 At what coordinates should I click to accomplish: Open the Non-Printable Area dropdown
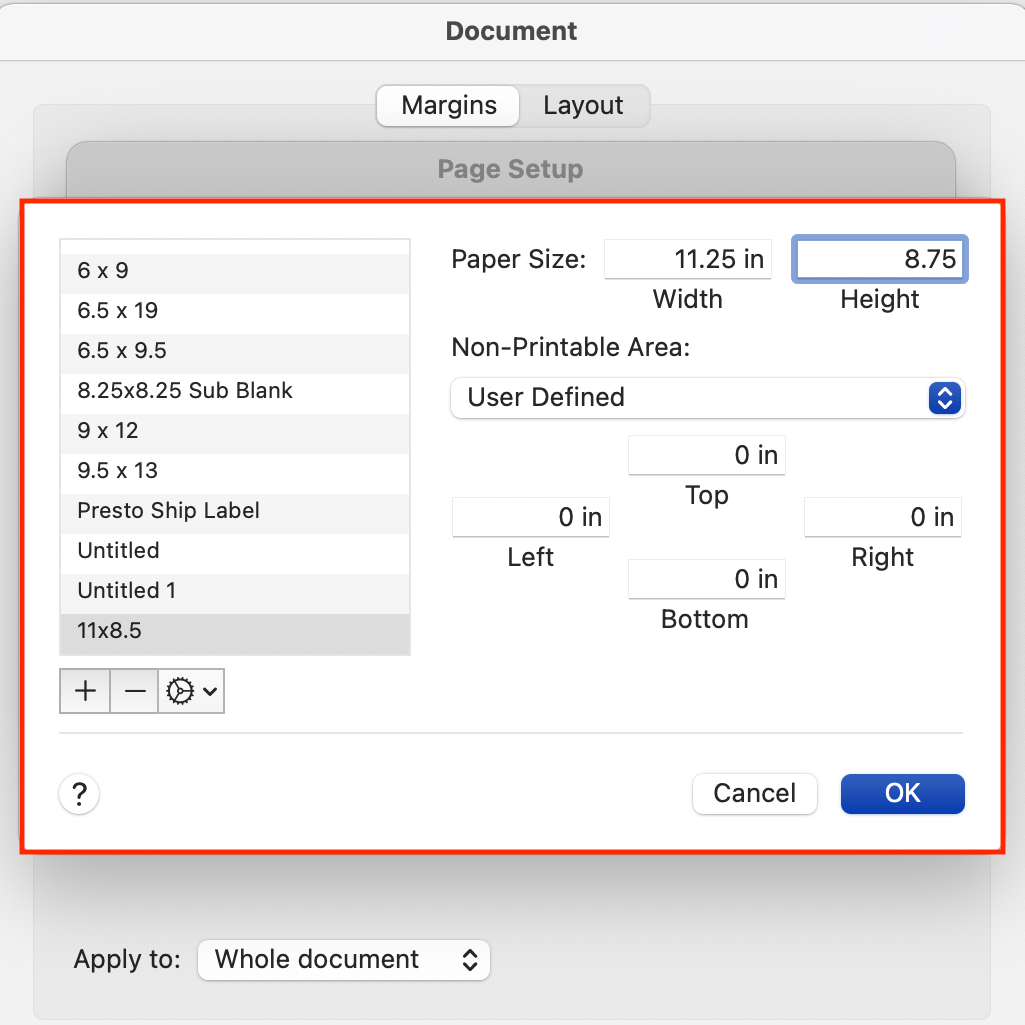pos(708,397)
